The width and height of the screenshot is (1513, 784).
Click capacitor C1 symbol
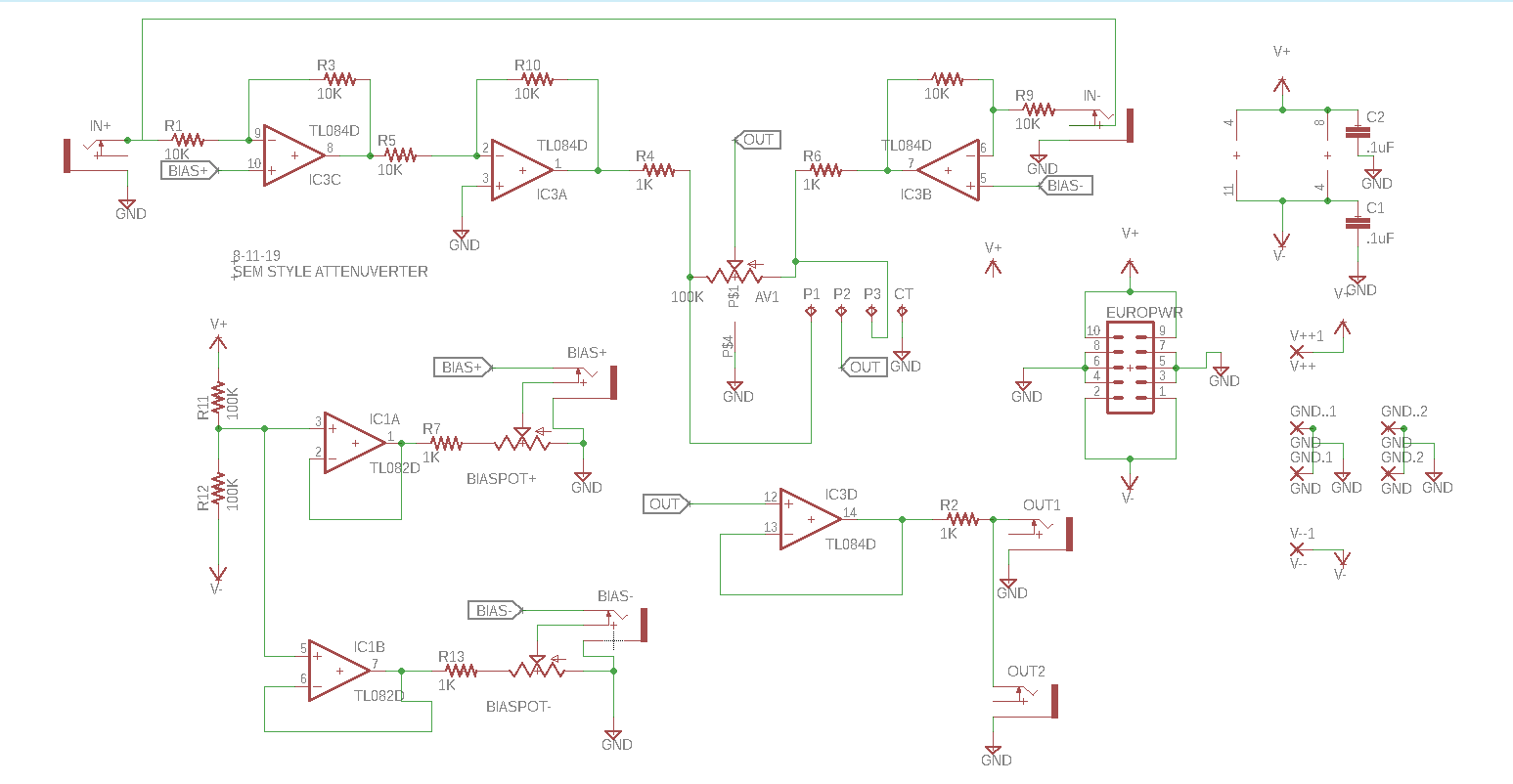(x=1356, y=223)
